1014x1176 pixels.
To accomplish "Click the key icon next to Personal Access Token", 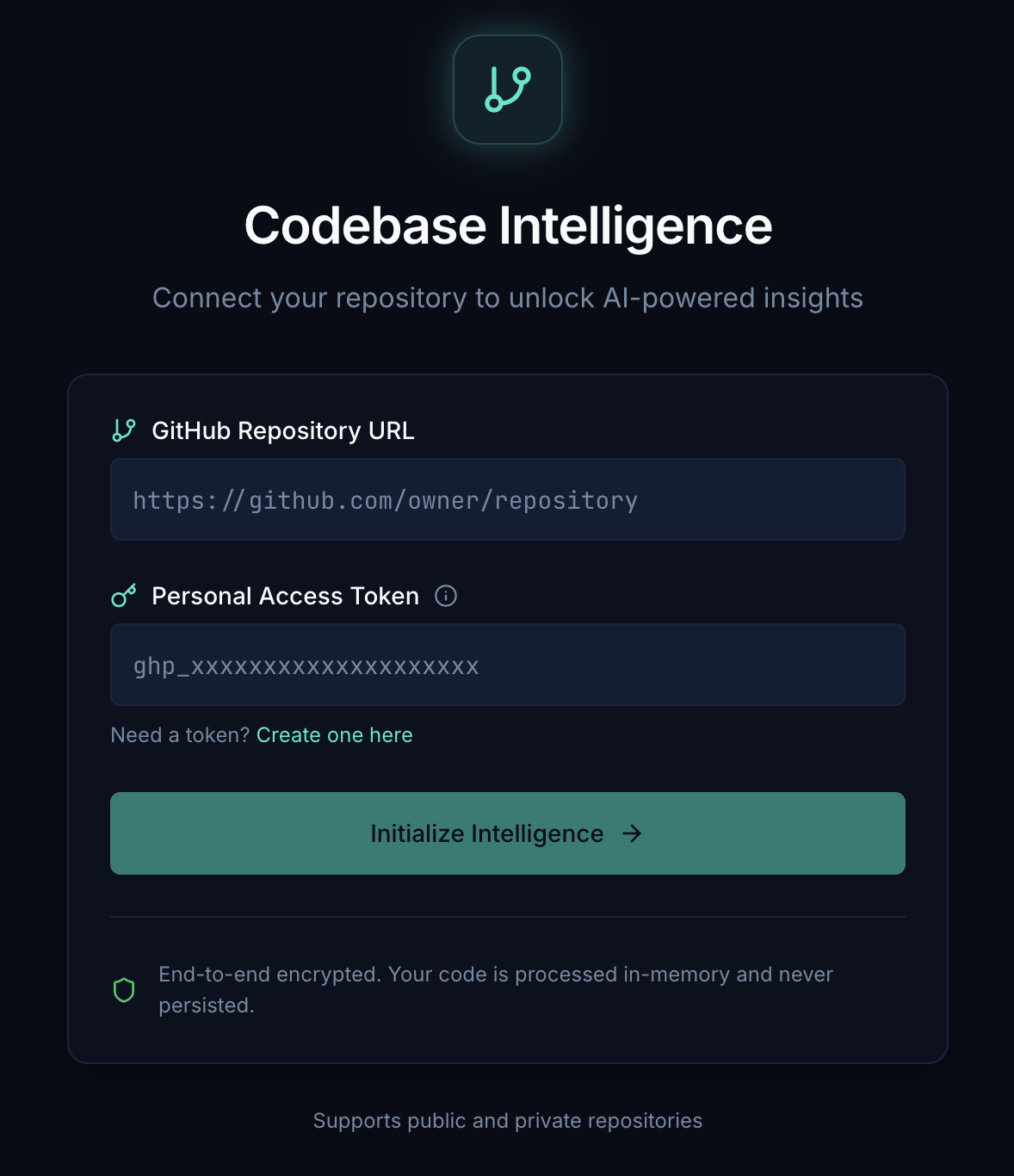I will (x=124, y=595).
